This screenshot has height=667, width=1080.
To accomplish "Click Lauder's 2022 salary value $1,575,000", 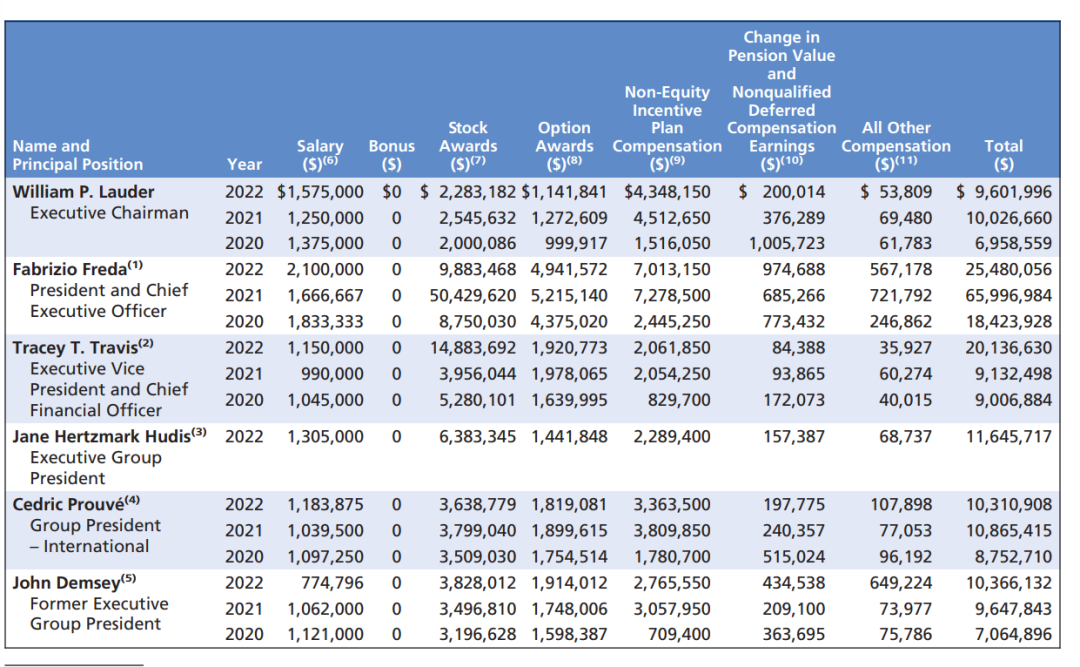I will tap(319, 191).
